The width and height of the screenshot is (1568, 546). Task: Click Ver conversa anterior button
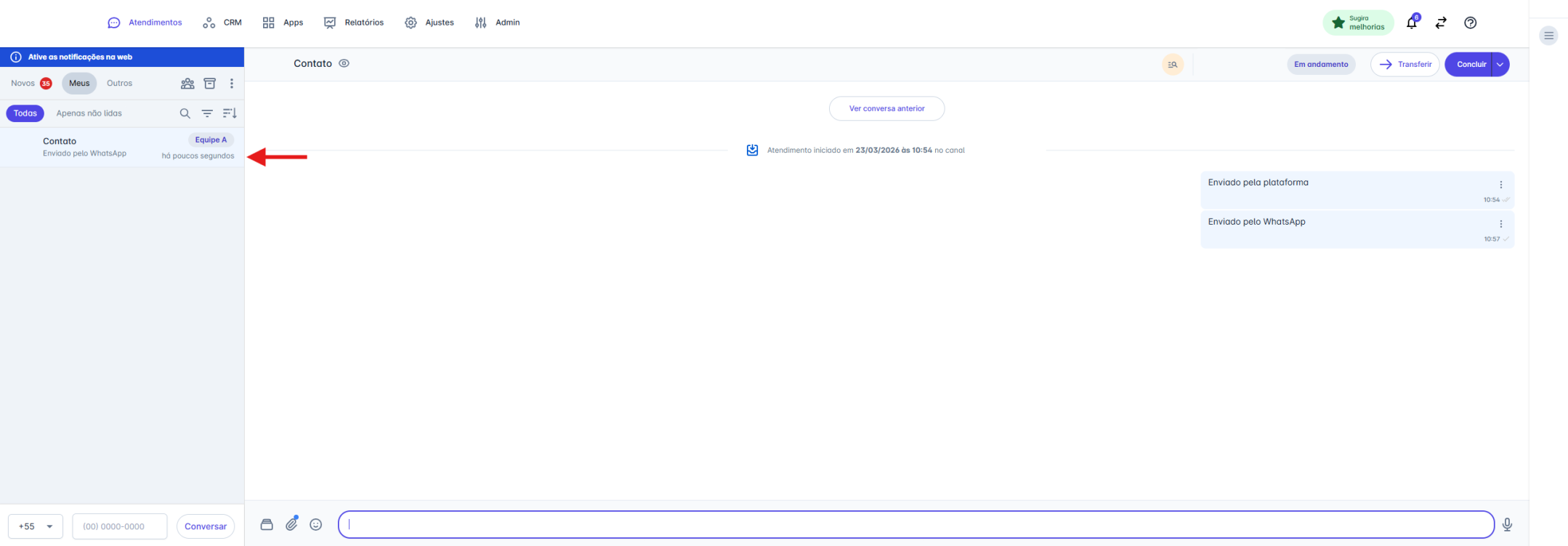[x=886, y=109]
